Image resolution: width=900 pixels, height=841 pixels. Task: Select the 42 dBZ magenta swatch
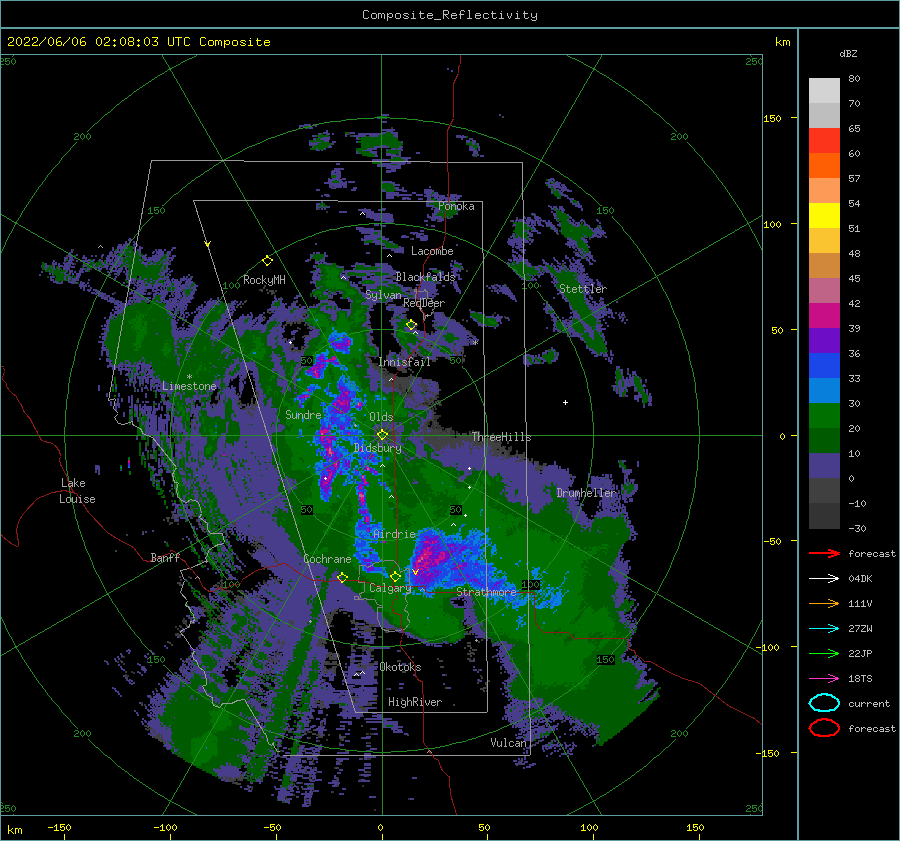pyautogui.click(x=824, y=316)
